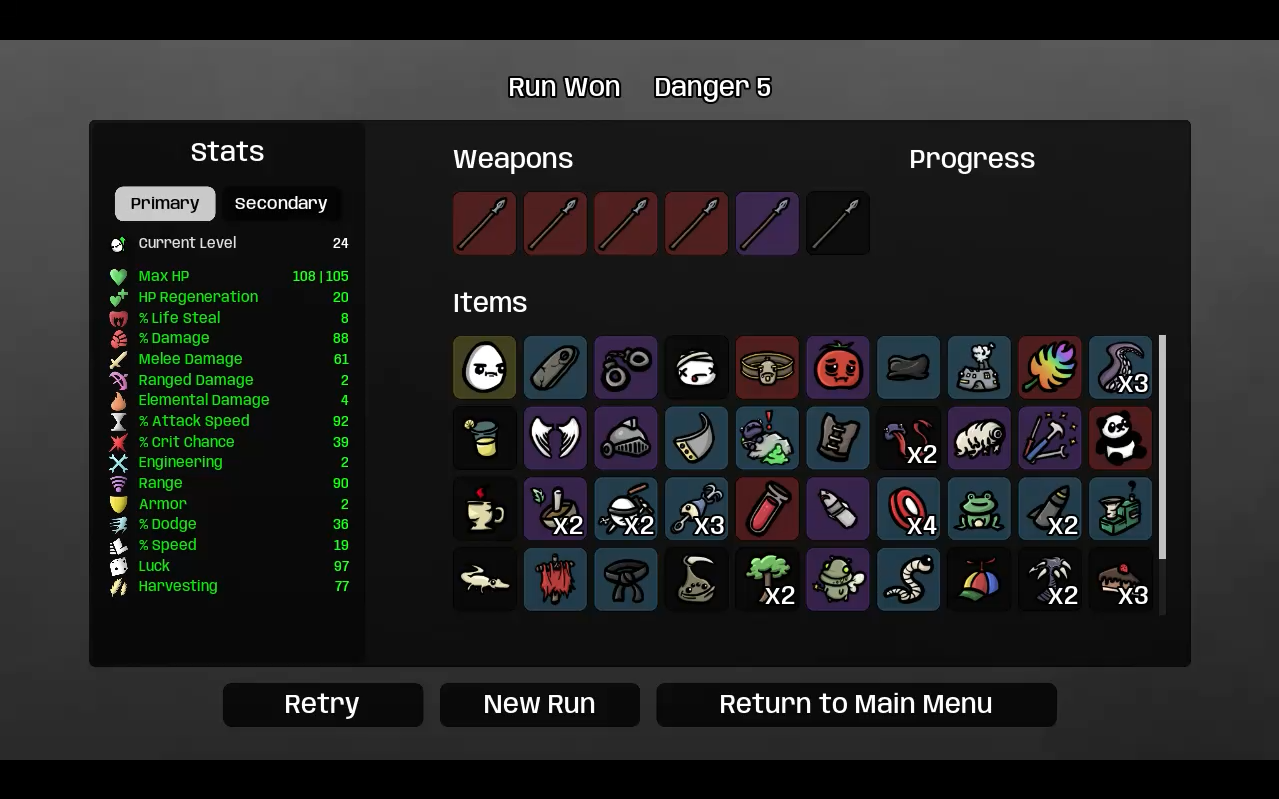Click the frog item icon
This screenshot has height=799, width=1279.
pyautogui.click(x=979, y=509)
